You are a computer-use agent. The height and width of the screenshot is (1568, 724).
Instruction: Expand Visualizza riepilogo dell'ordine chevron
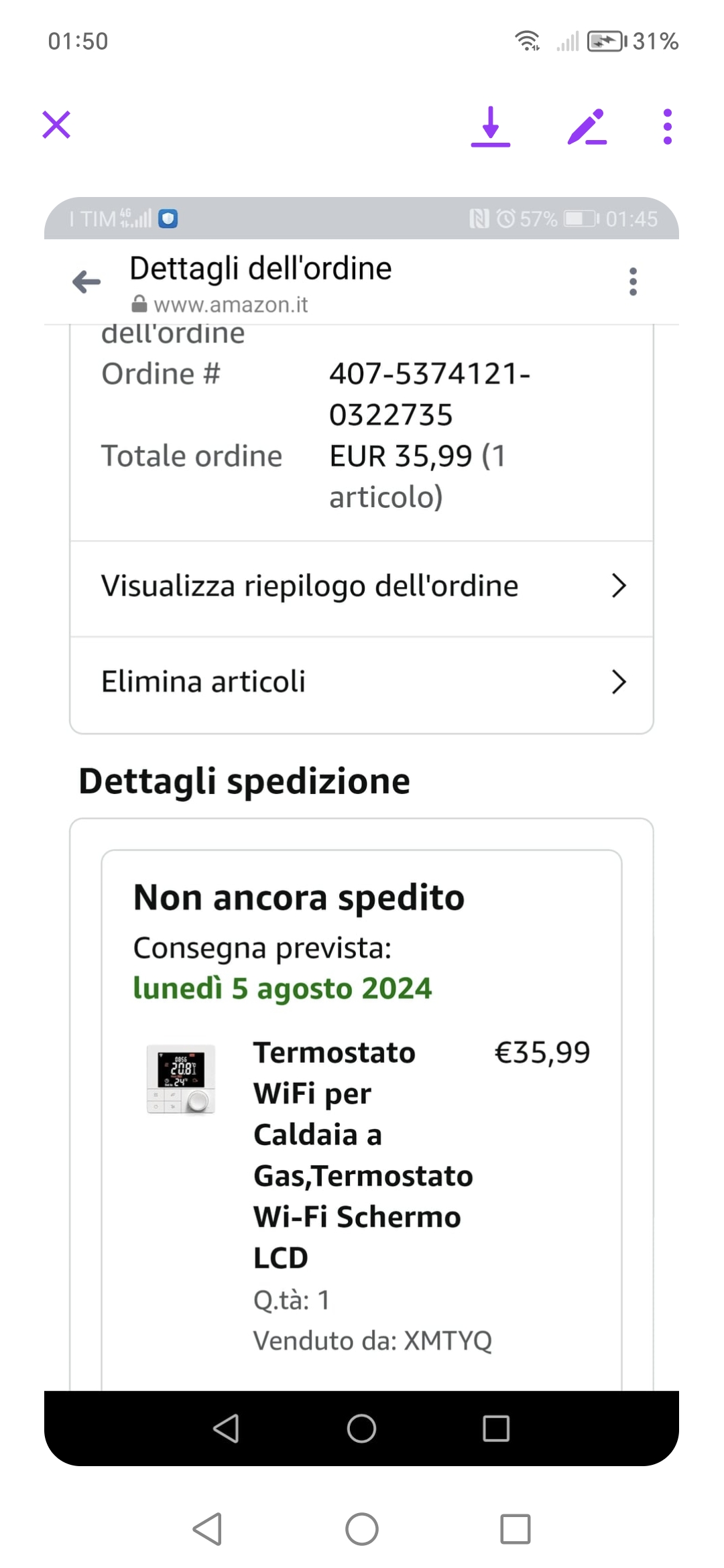[619, 586]
